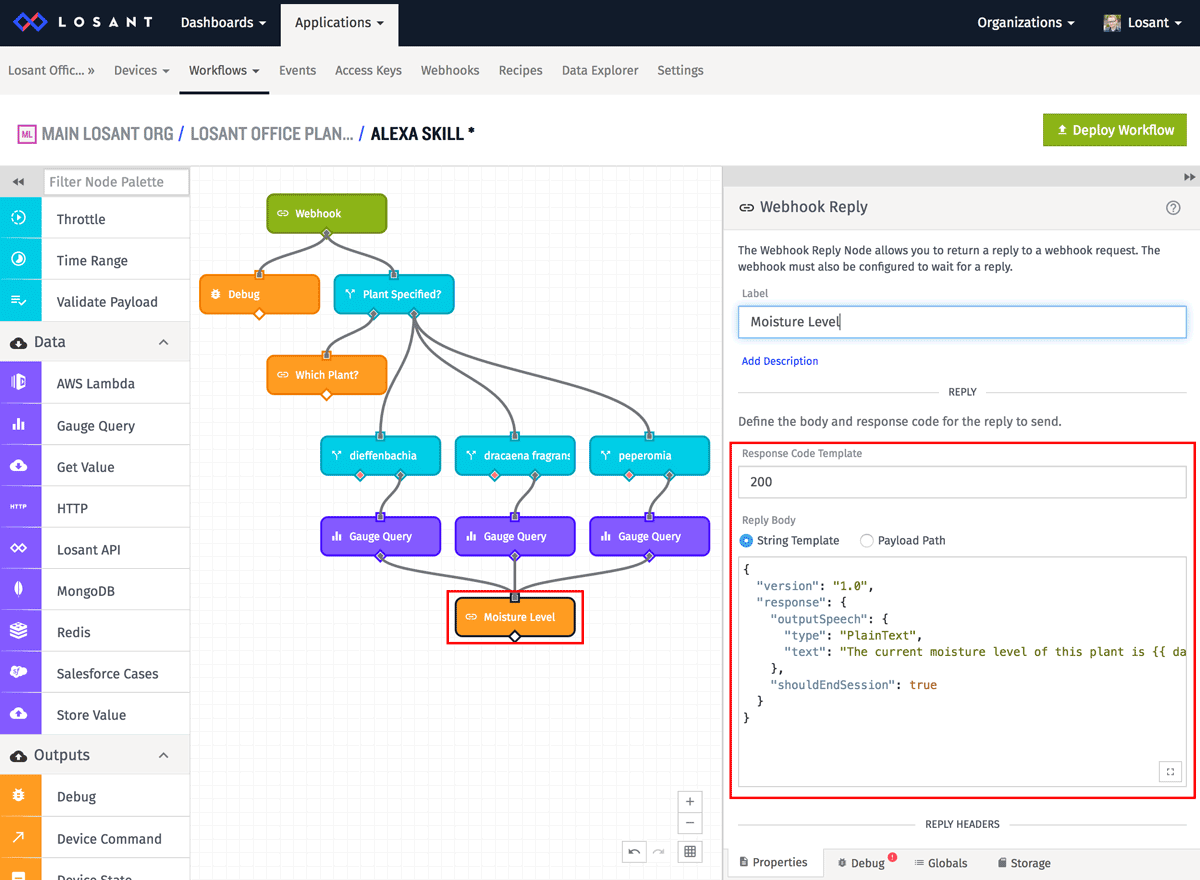This screenshot has width=1200, height=880.
Task: Open the Webhooks tab
Action: tap(450, 70)
